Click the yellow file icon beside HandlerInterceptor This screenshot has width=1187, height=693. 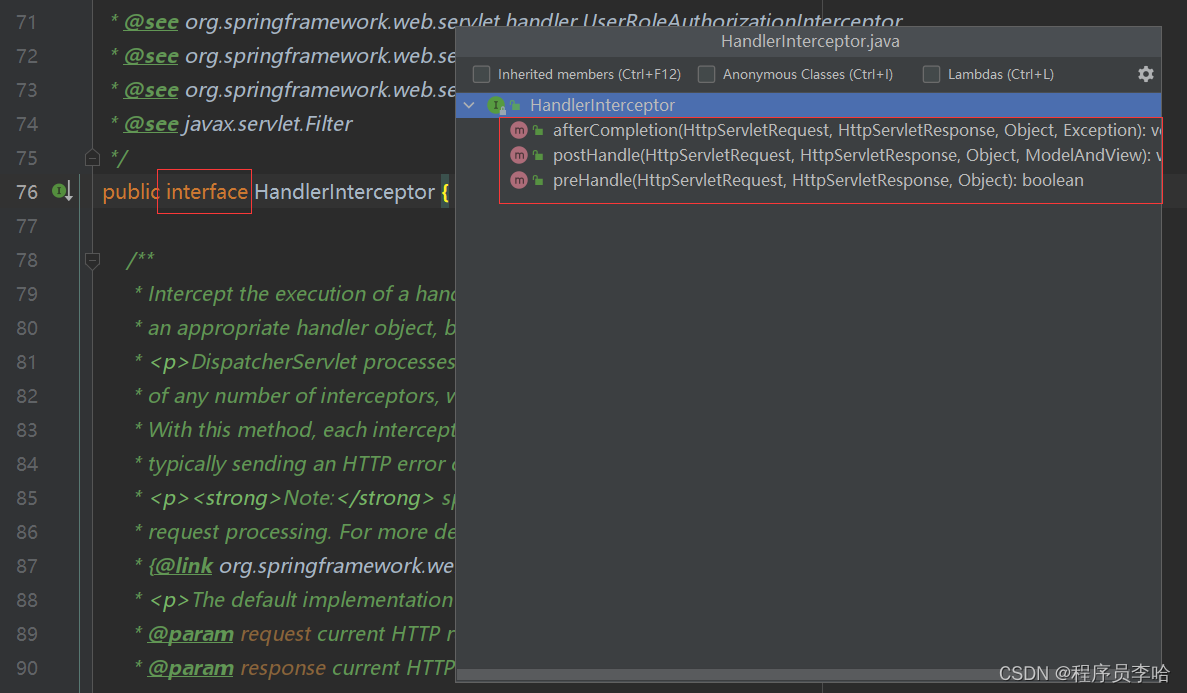pyautogui.click(x=514, y=104)
